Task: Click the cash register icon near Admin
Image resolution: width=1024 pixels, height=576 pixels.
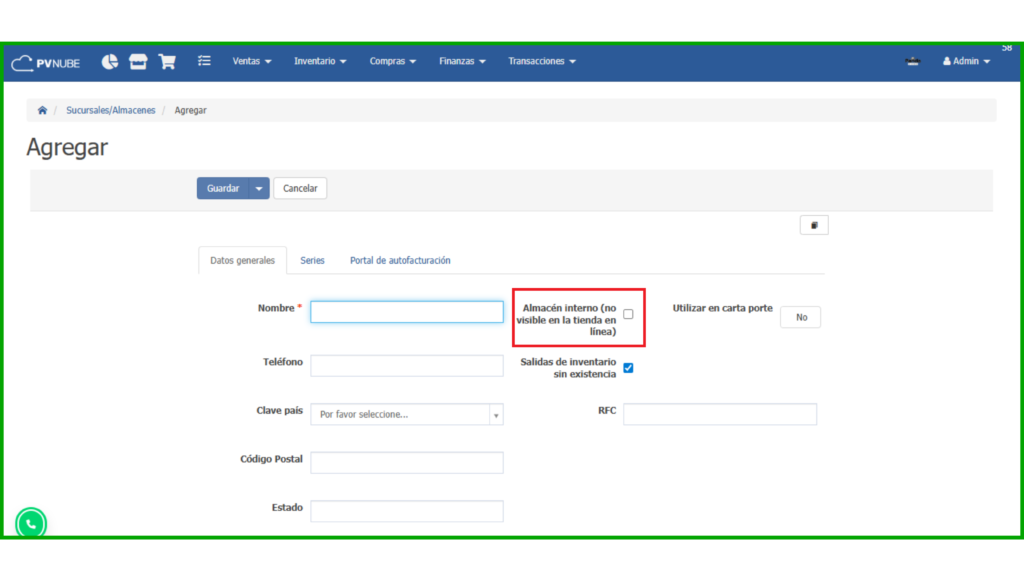Action: pyautogui.click(x=912, y=61)
